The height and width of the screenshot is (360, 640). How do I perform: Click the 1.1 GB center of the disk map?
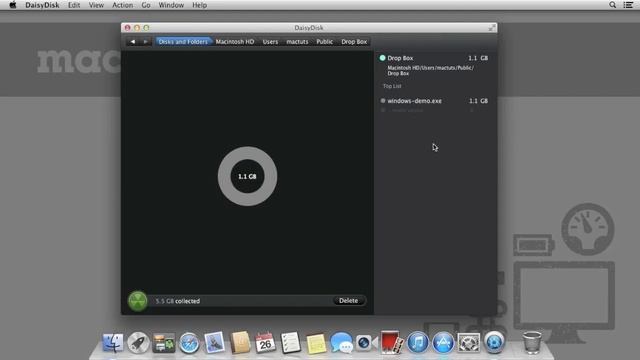(247, 176)
